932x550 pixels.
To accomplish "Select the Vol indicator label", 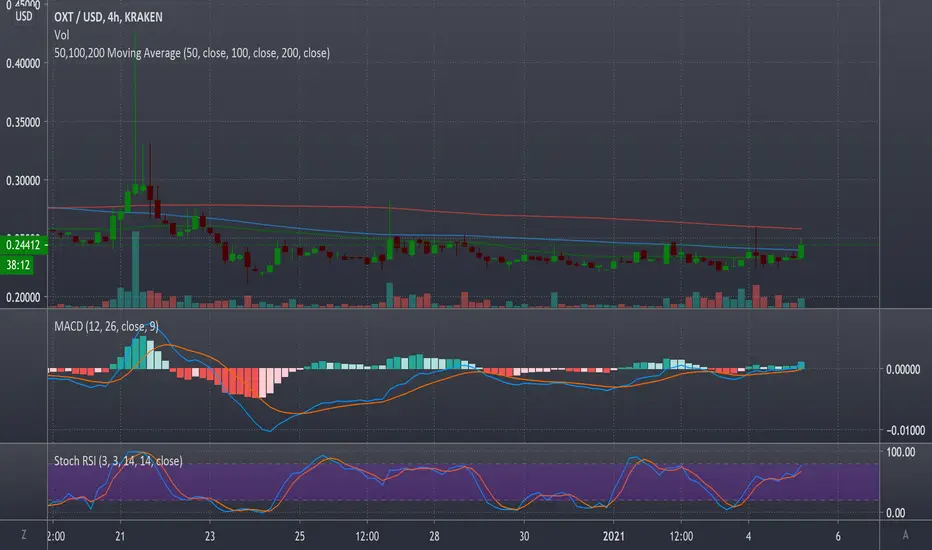I will (62, 35).
